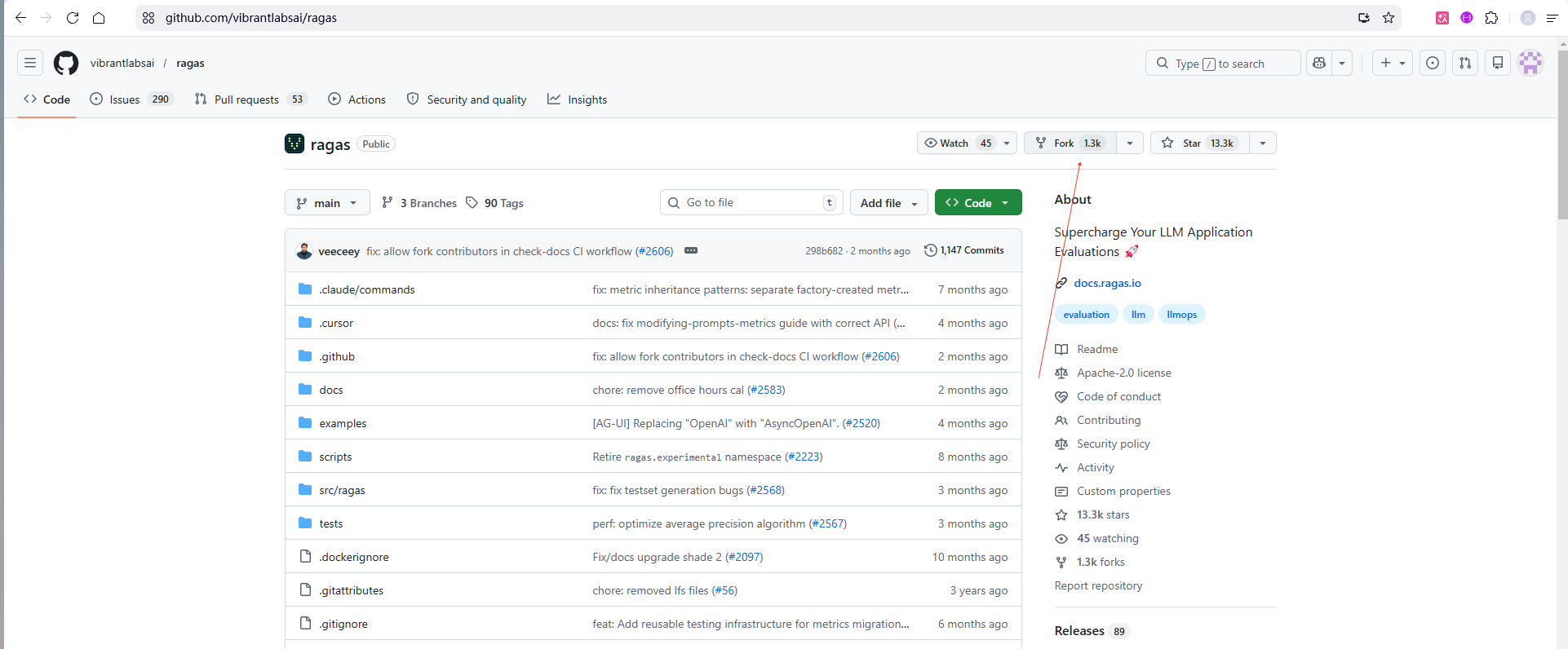
Task: Open the user avatar menu
Action: 1530,63
